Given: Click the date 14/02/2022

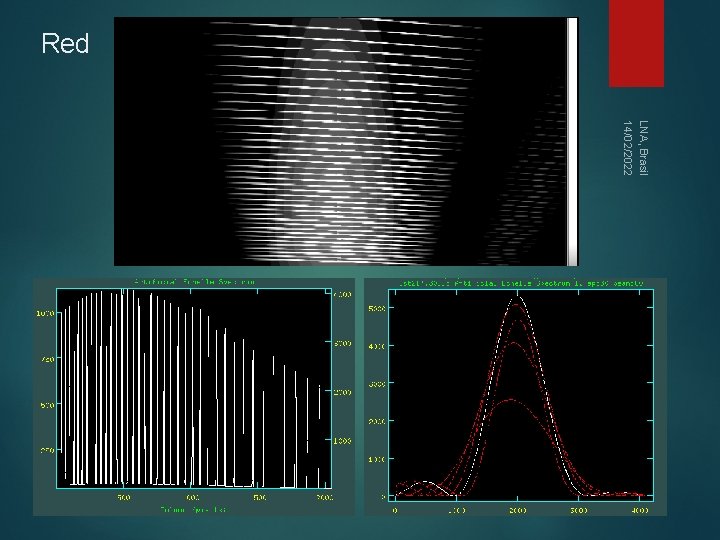Looking at the screenshot, I should pos(628,148).
